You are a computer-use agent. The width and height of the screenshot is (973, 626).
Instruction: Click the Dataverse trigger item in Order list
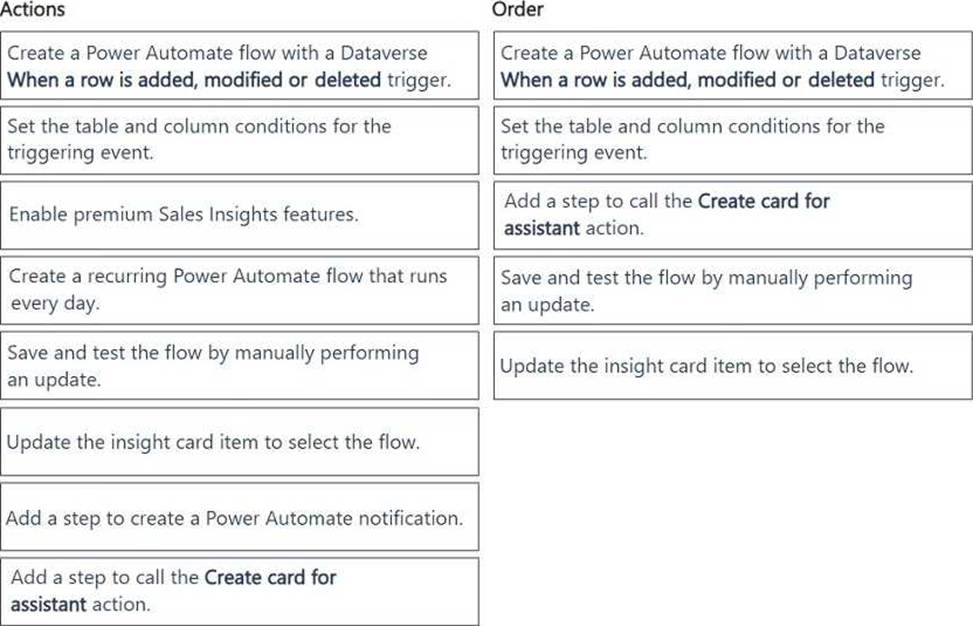tap(733, 65)
